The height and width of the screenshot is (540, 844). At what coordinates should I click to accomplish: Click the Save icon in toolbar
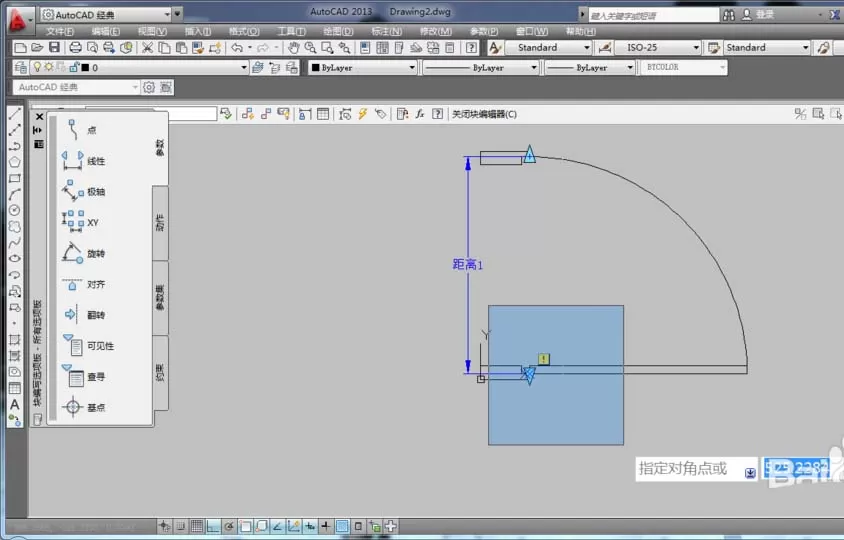[x=54, y=47]
